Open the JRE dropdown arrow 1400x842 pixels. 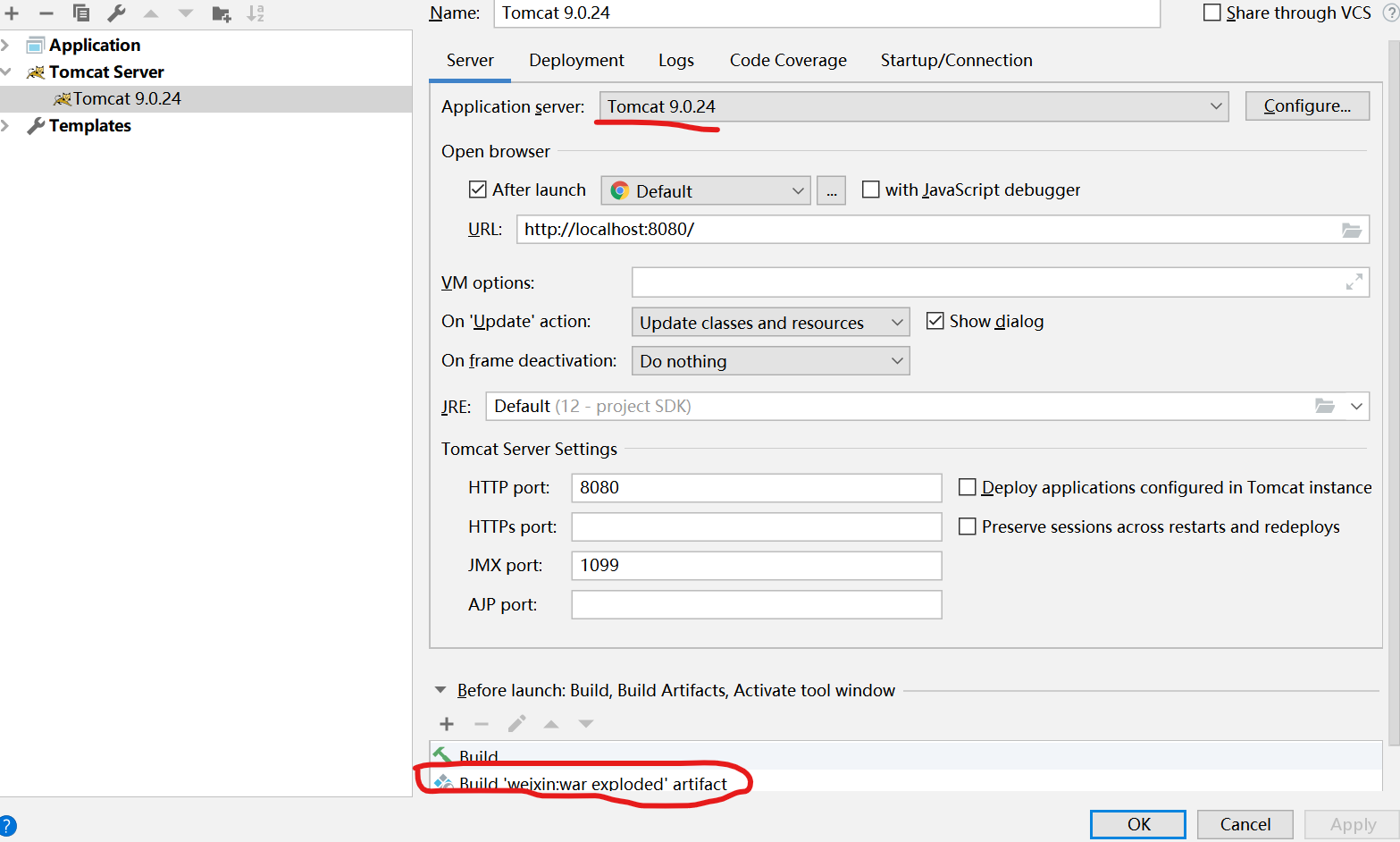(x=1356, y=406)
